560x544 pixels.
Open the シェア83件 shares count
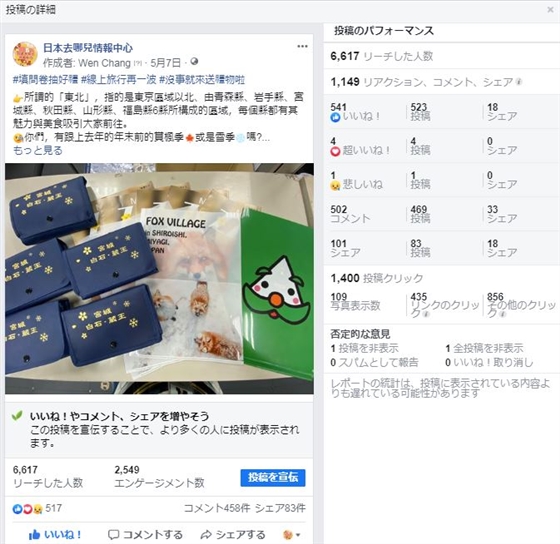click(x=280, y=508)
